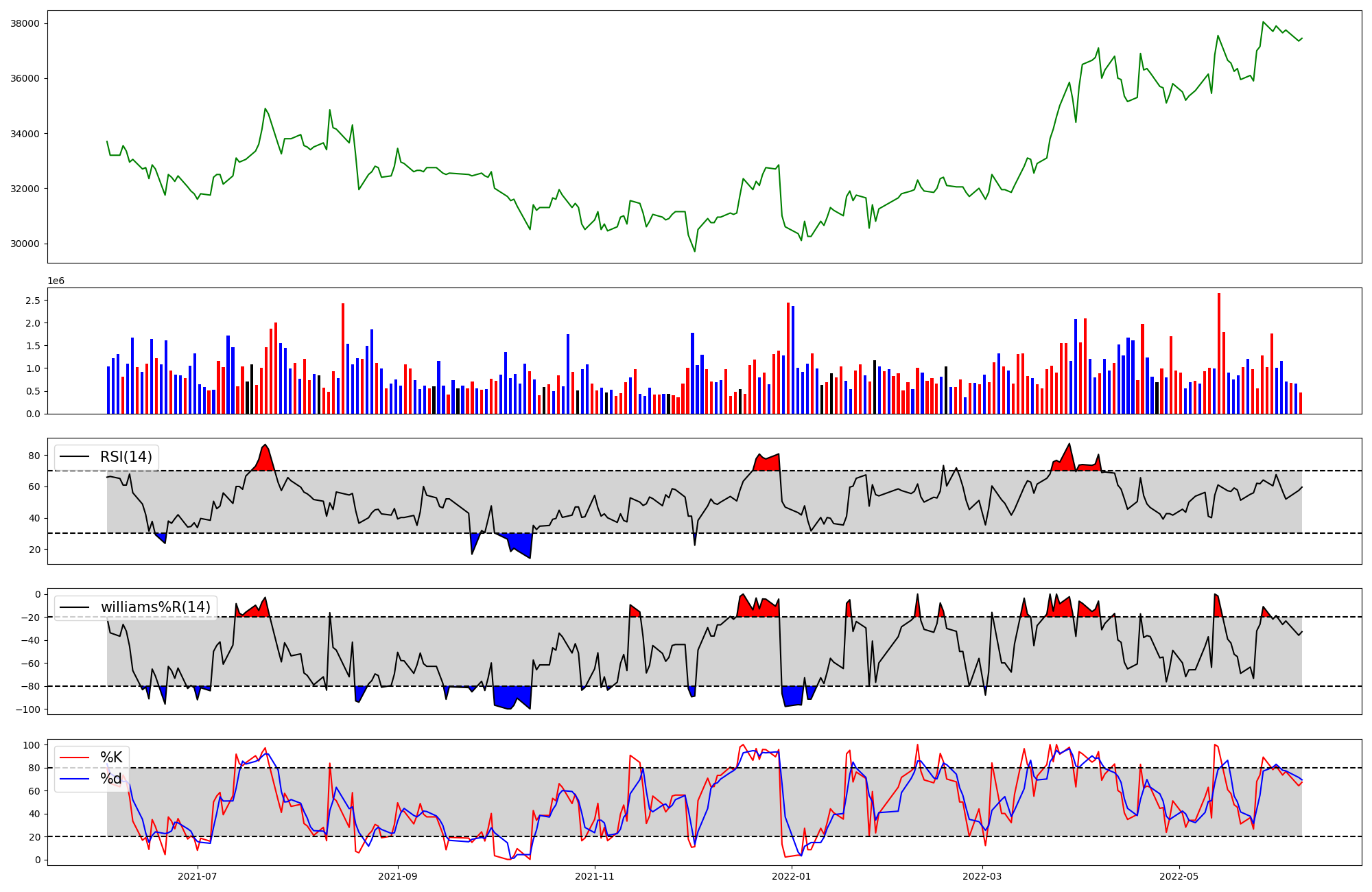
Task: Click the 2021-09 date axis label
Action: (x=398, y=876)
